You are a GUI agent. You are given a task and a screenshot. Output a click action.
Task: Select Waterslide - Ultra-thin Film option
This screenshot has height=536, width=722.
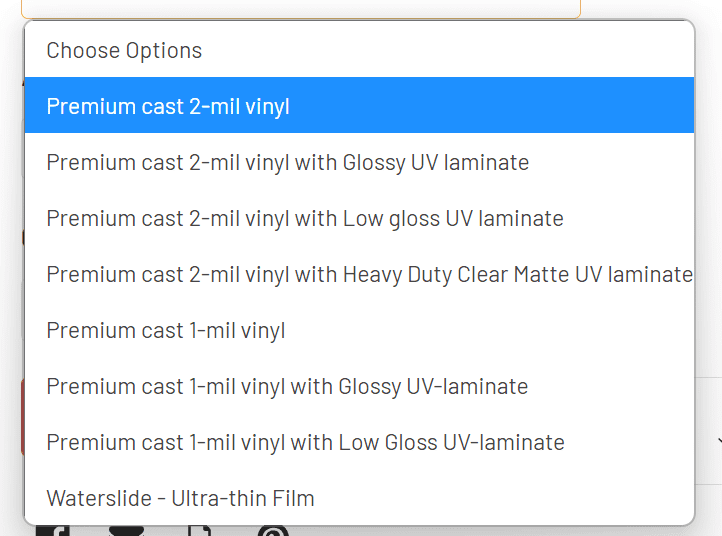180,498
